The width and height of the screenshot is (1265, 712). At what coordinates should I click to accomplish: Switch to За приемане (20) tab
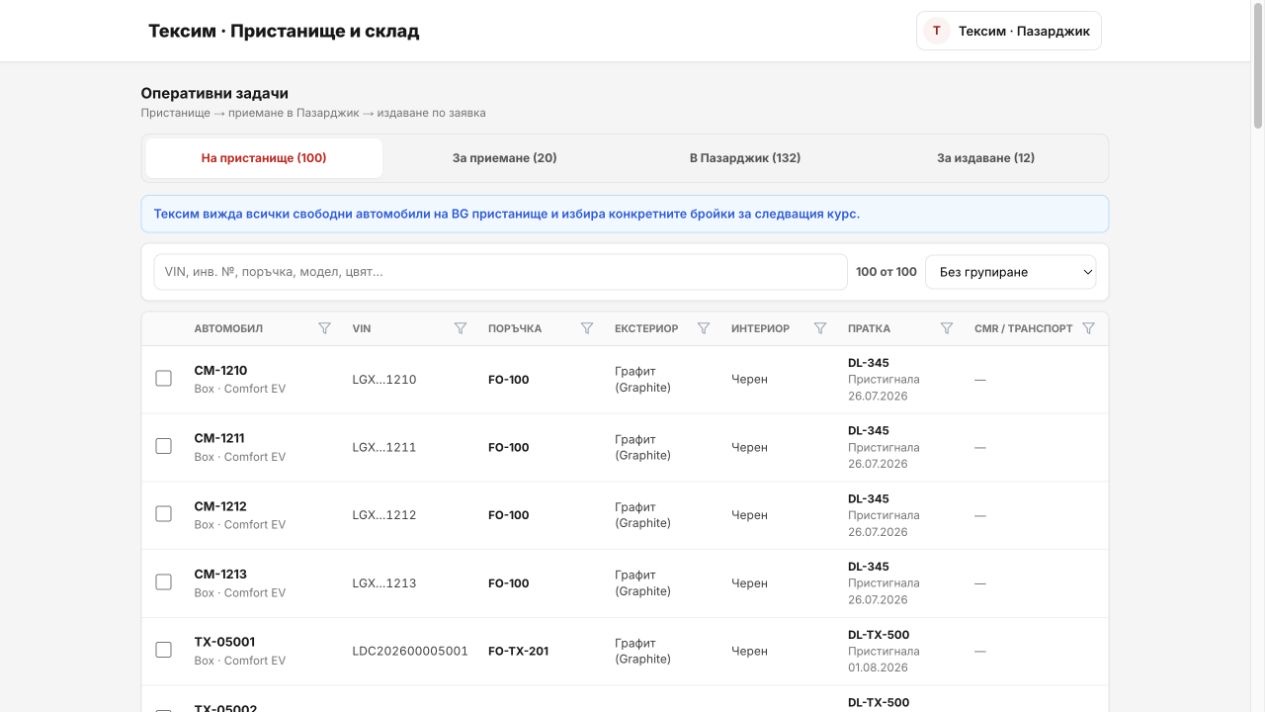(505, 158)
